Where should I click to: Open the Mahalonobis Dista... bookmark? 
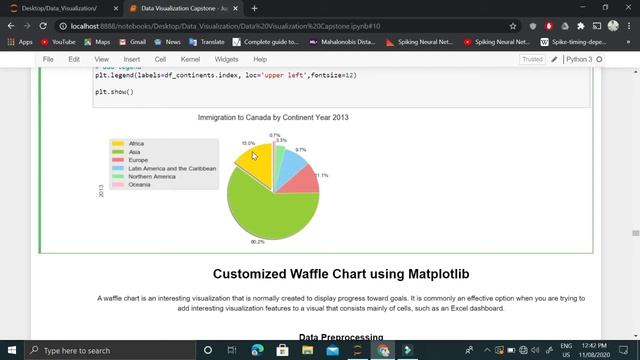pos(342,42)
